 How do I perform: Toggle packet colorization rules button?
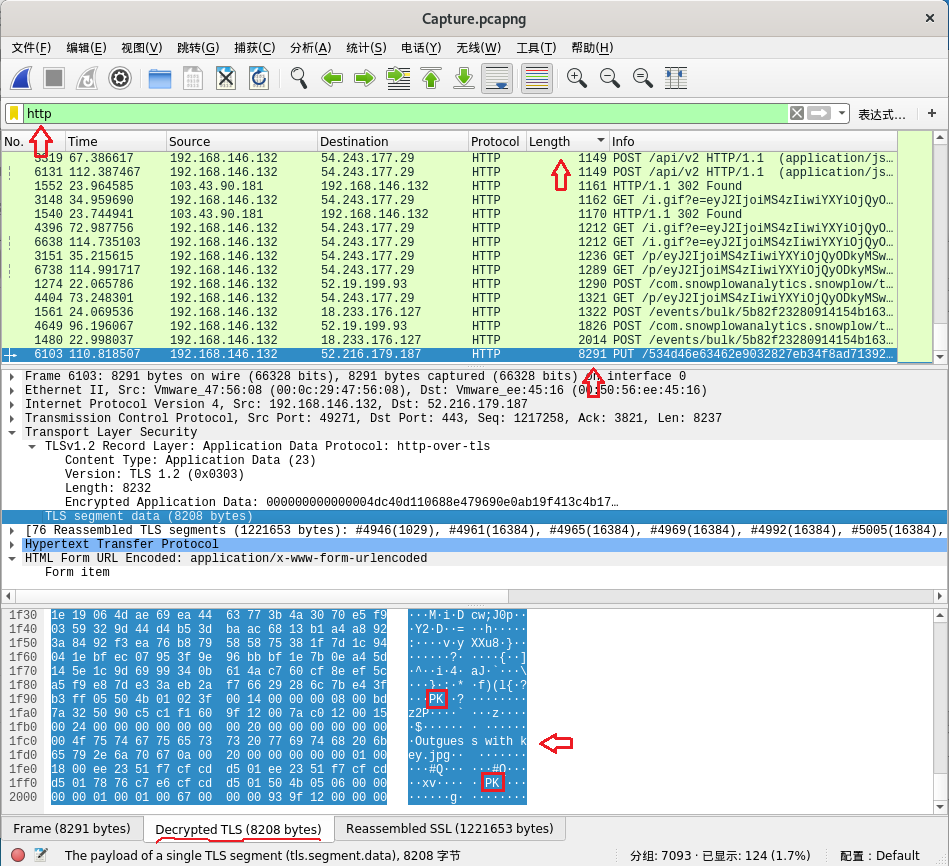tap(537, 78)
